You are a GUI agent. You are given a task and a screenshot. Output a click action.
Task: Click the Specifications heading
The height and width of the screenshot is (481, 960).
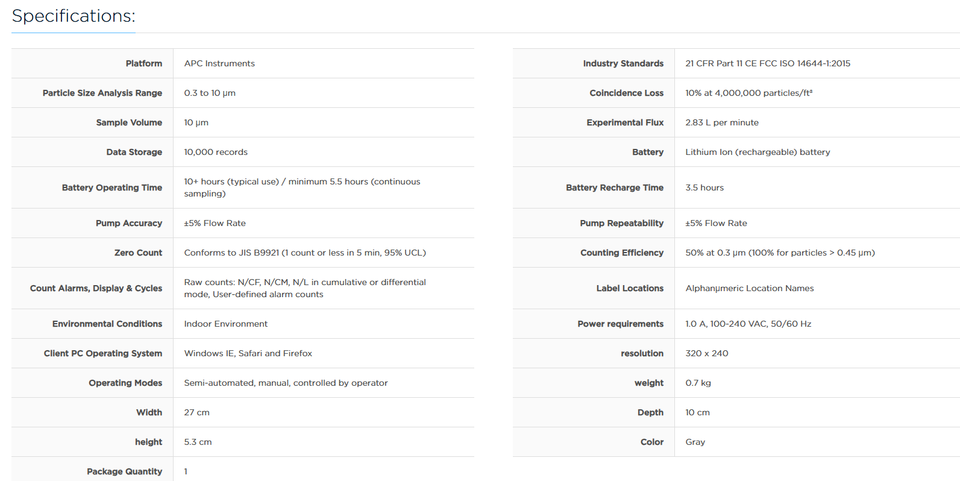tap(73, 16)
